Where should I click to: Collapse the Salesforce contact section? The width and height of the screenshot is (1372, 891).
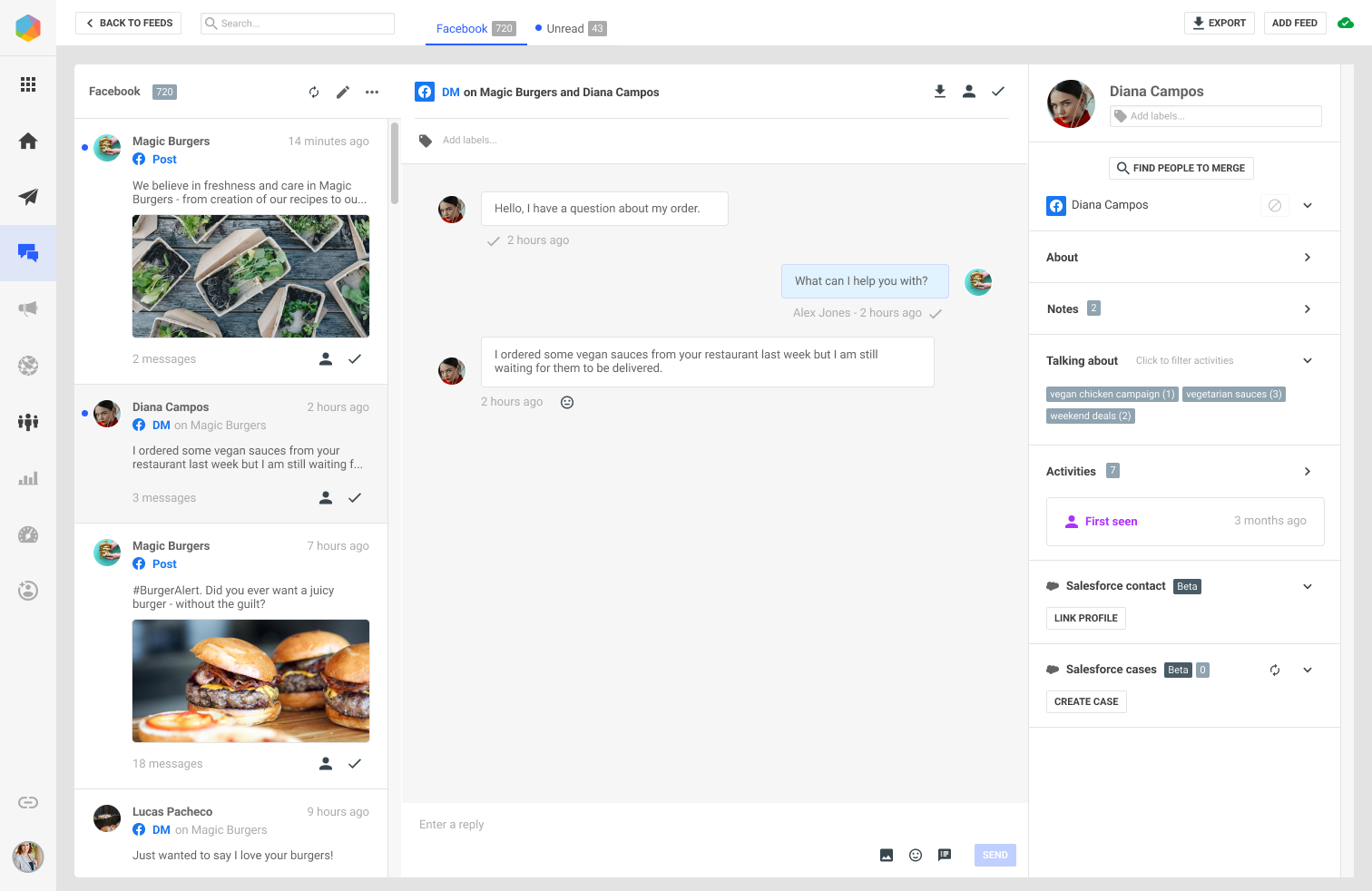click(1308, 587)
